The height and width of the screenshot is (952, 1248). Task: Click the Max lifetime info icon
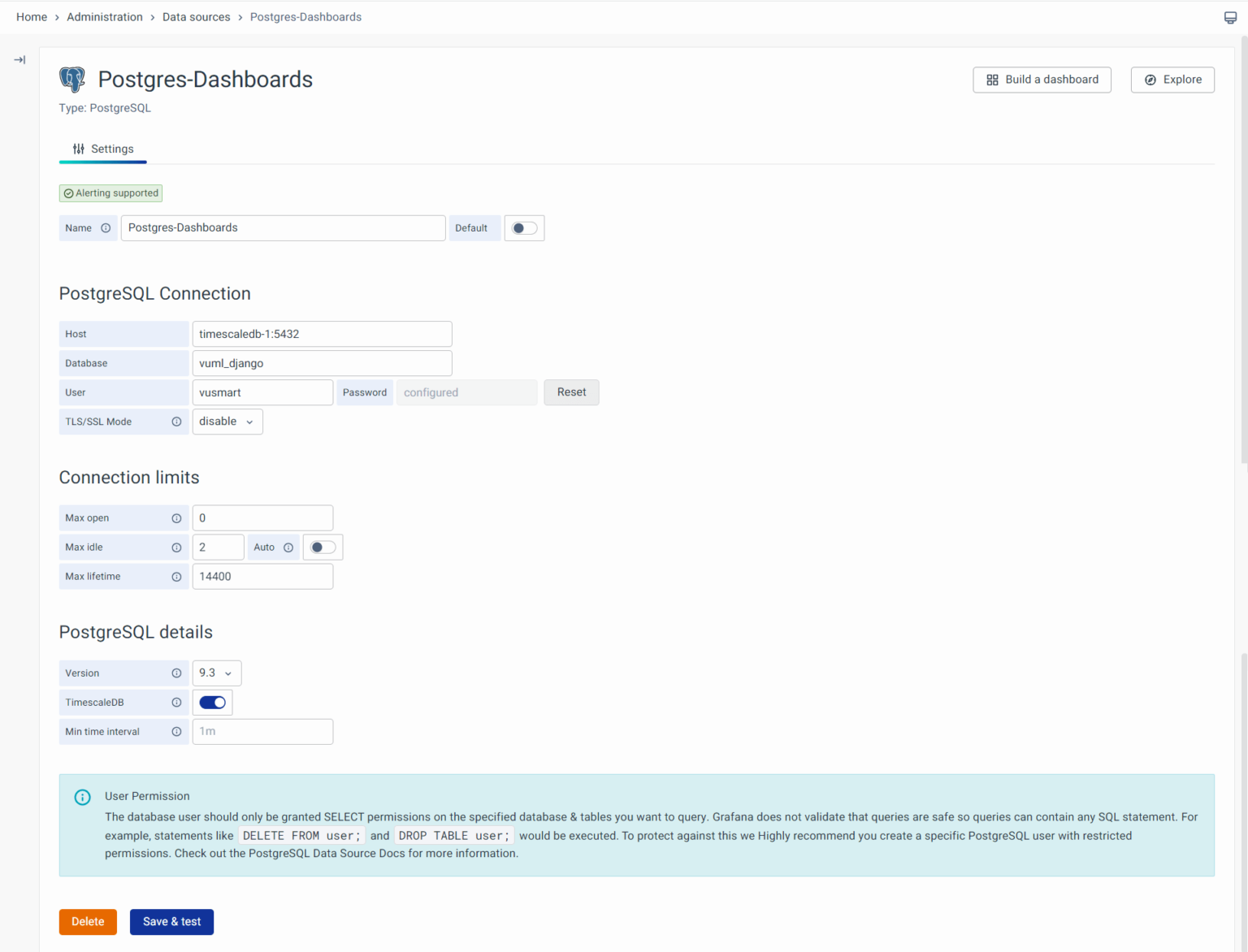[176, 577]
